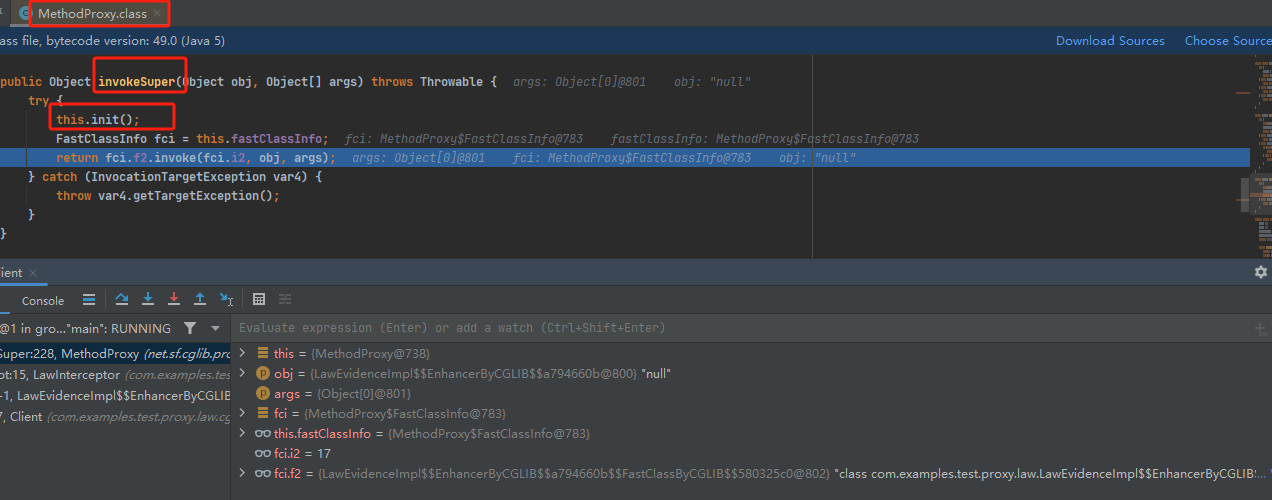Click the Run to Cursor button
The height and width of the screenshot is (500, 1272).
click(226, 299)
